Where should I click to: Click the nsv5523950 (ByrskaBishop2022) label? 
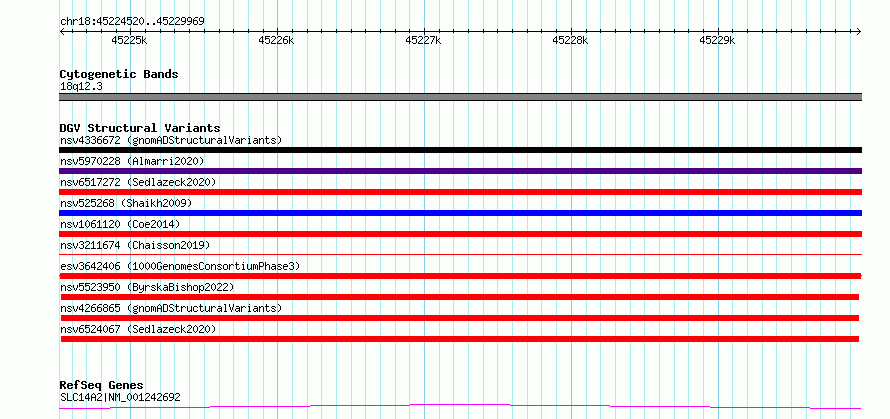point(147,287)
